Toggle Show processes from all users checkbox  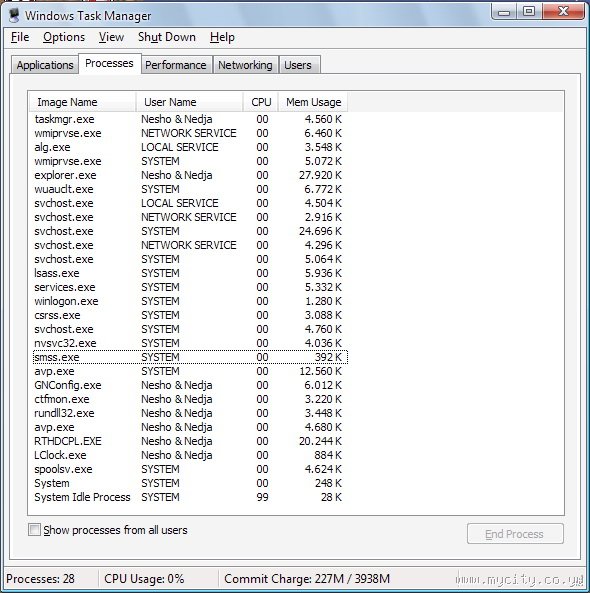pyautogui.click(x=34, y=529)
